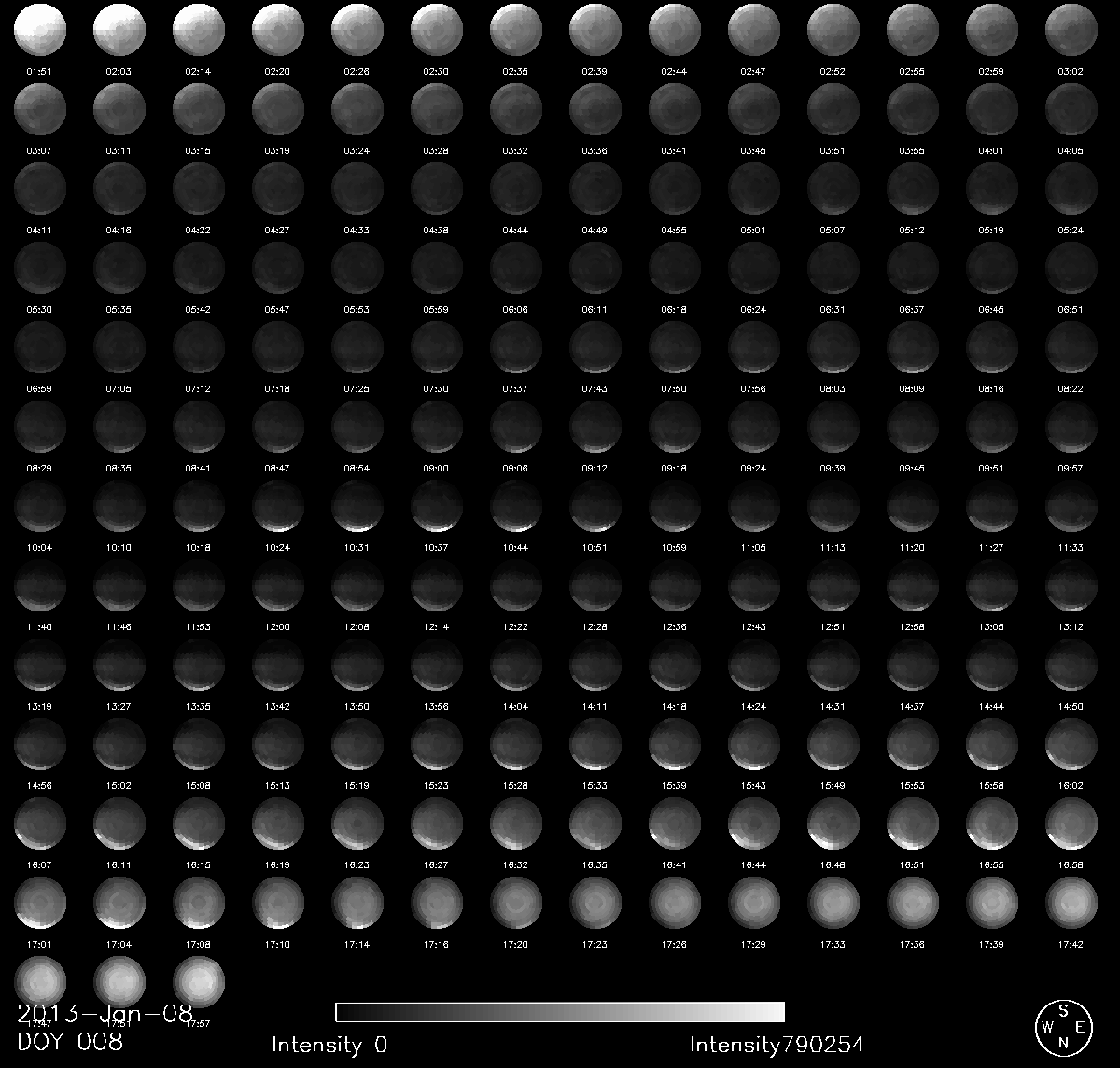Open the disk image labeled 04:38

point(437,190)
